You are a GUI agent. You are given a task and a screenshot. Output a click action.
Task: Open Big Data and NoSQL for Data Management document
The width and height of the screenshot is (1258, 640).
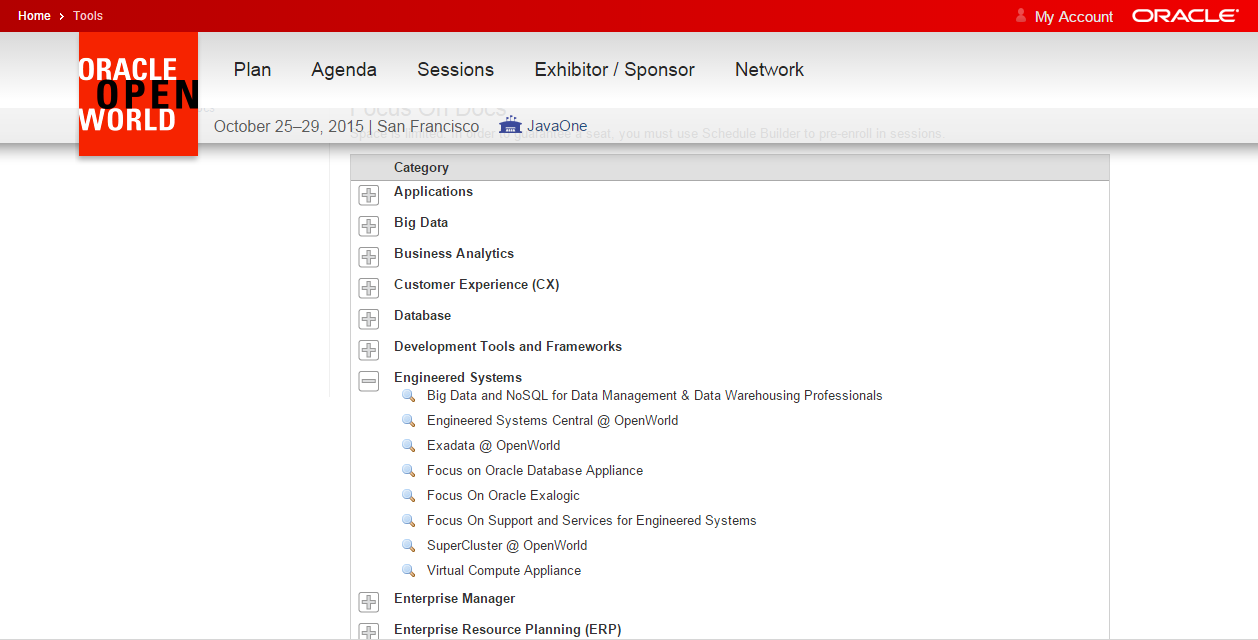click(x=655, y=396)
